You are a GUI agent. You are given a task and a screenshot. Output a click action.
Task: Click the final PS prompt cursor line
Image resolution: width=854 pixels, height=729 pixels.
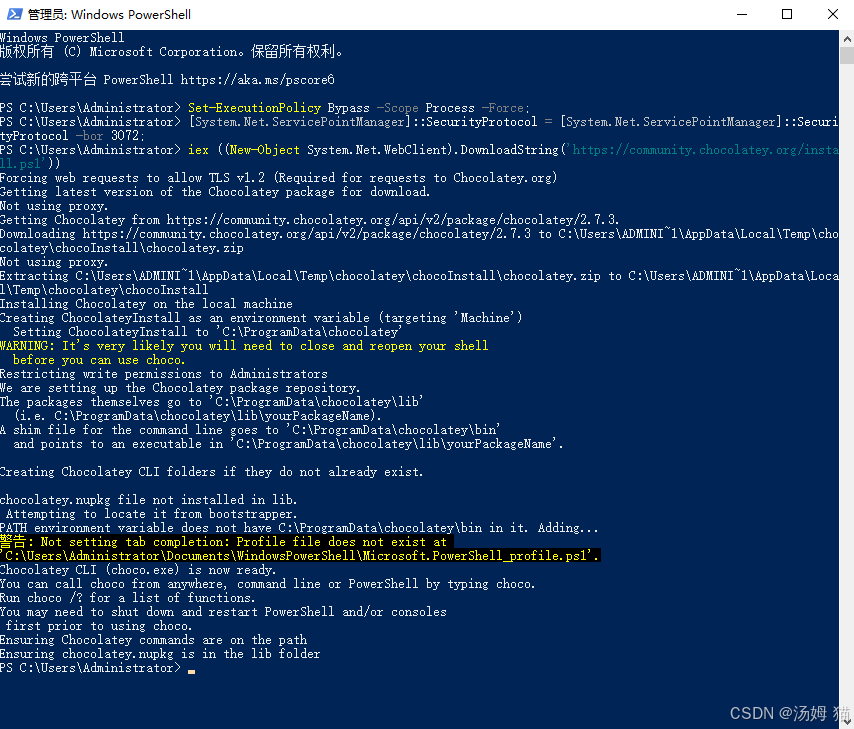coord(97,668)
